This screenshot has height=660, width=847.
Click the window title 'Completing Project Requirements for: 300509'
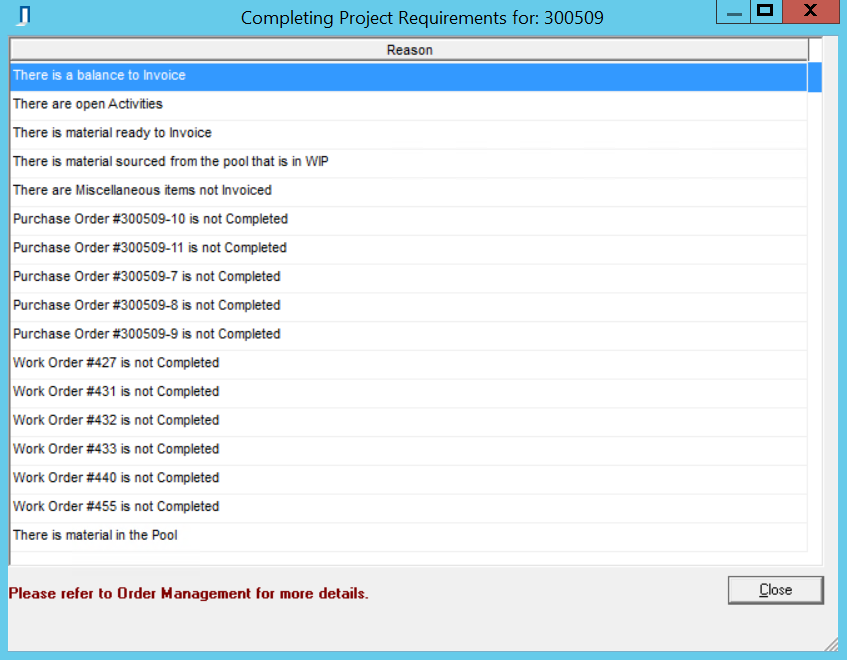[x=422, y=18]
